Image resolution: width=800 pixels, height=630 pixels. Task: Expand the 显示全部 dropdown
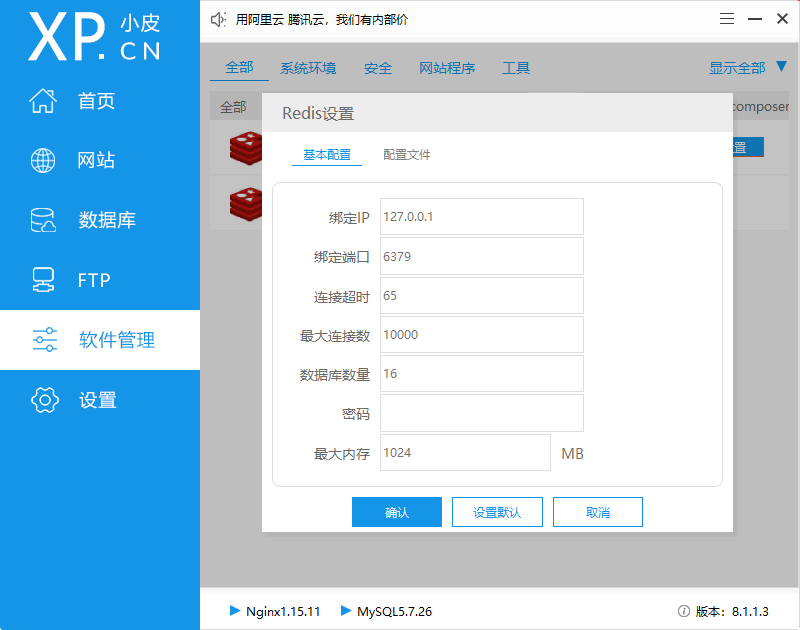point(737,68)
